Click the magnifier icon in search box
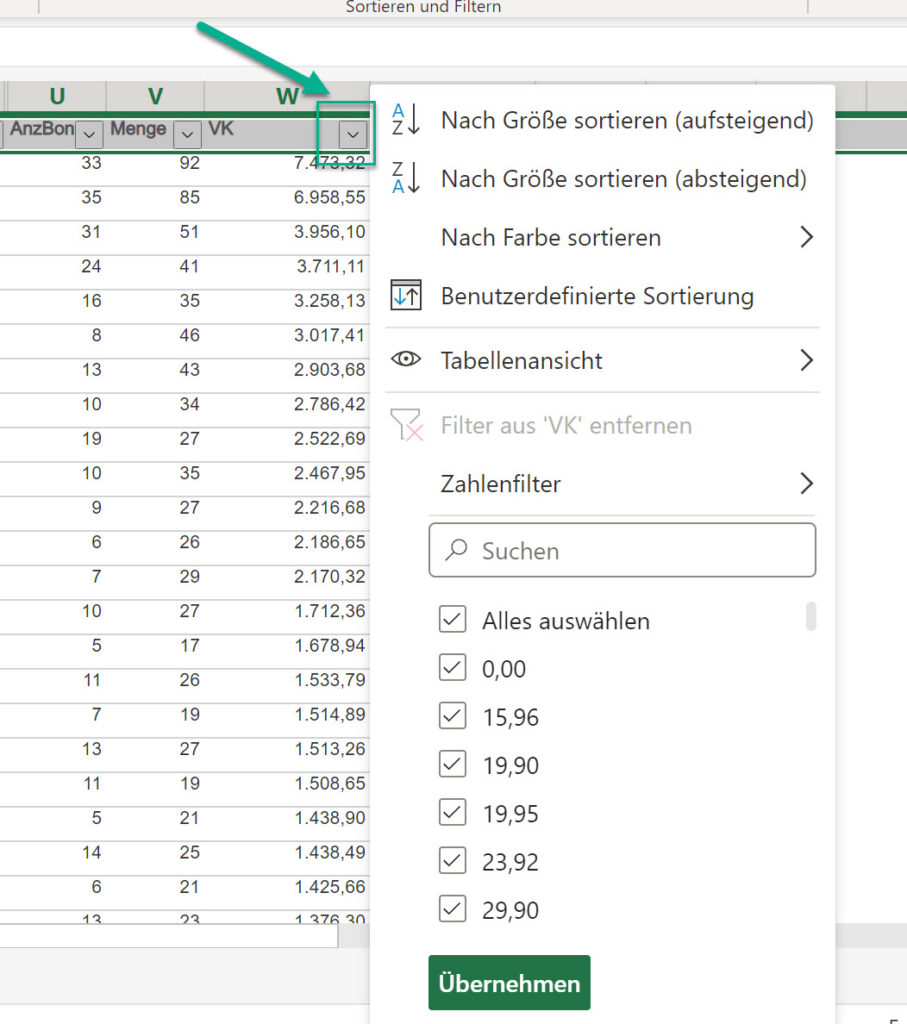907x1024 pixels. click(x=457, y=550)
